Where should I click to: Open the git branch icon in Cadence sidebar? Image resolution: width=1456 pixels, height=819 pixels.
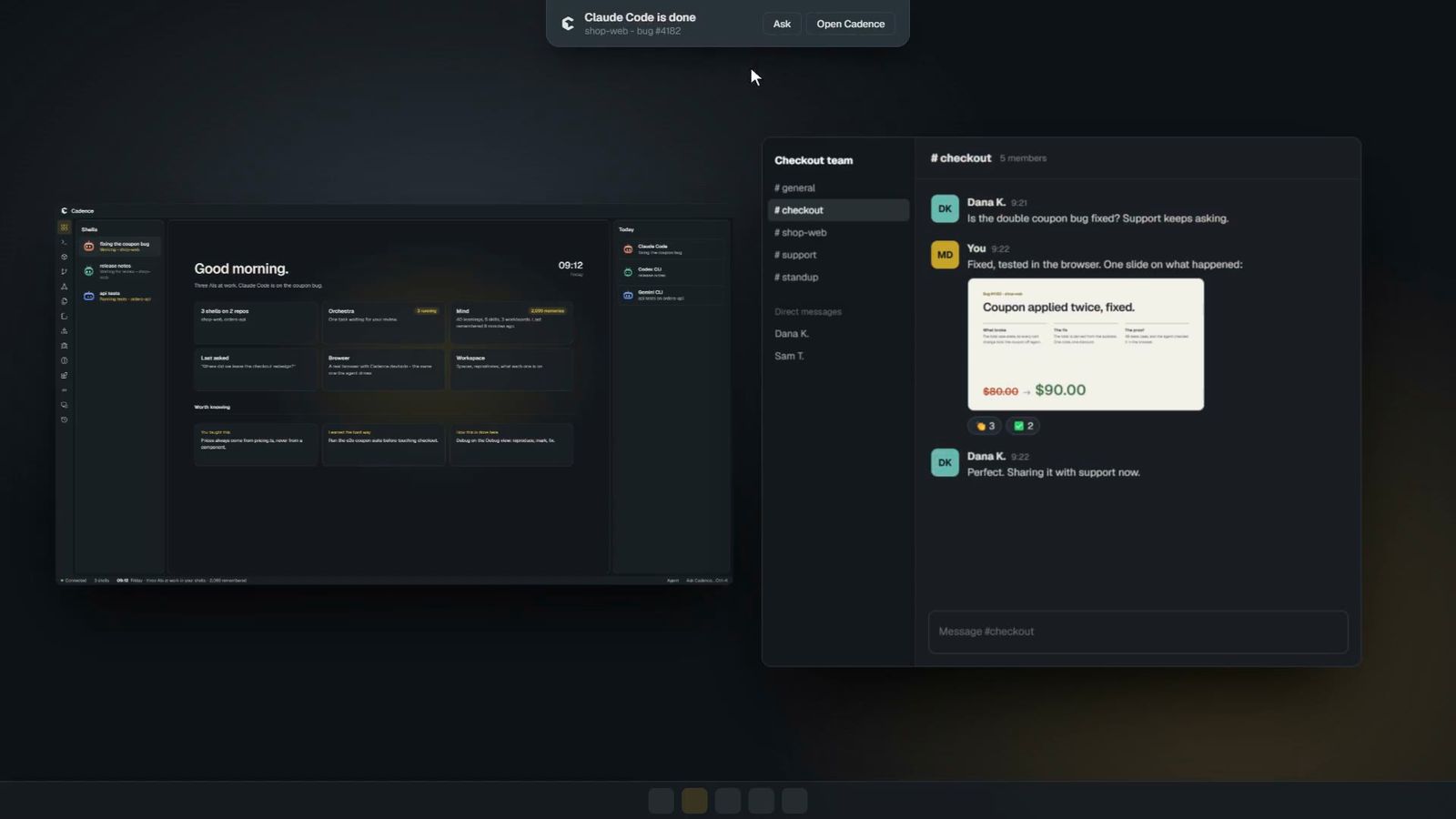coord(64,271)
